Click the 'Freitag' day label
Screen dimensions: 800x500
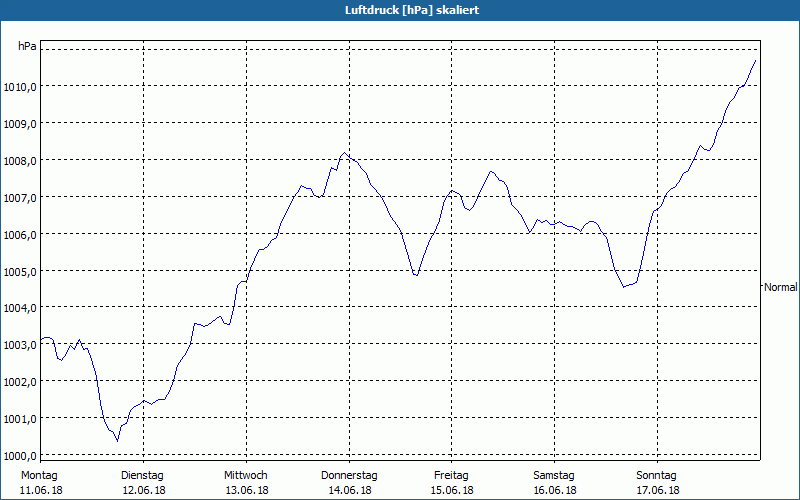(451, 476)
